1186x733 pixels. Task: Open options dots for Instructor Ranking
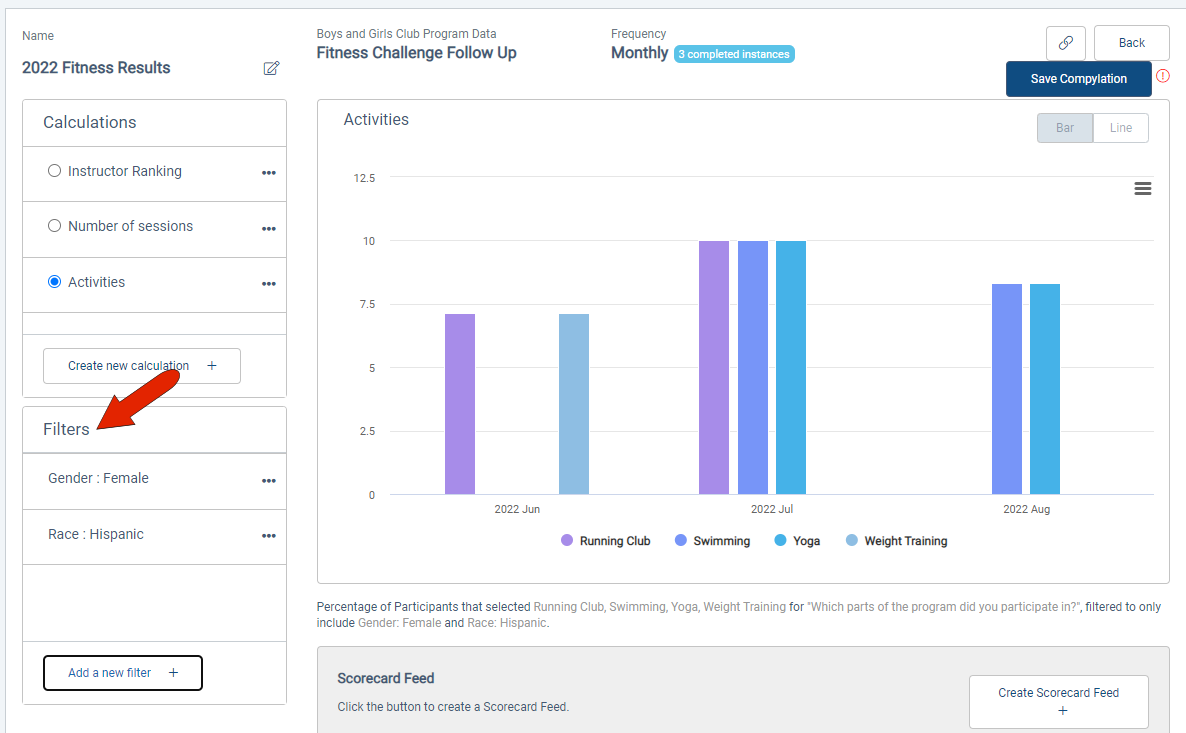pos(269,173)
